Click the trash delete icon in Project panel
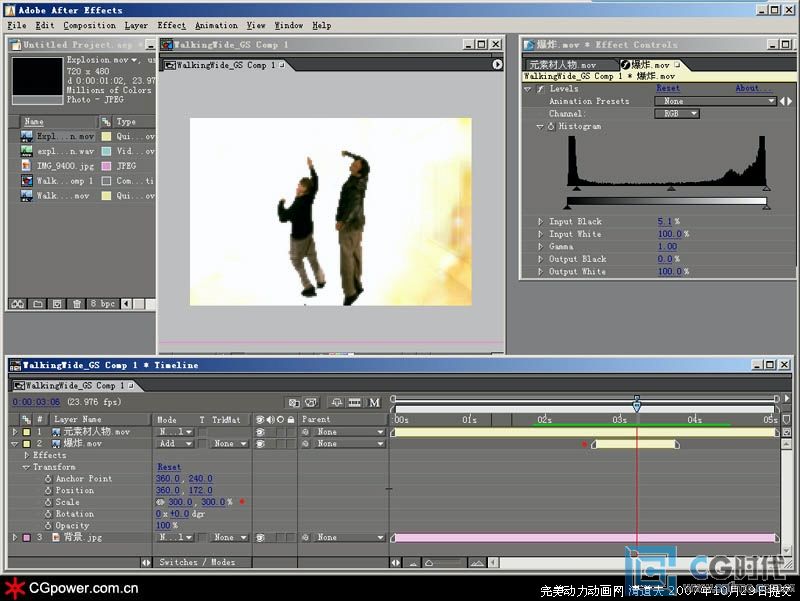800x601 pixels. click(77, 304)
